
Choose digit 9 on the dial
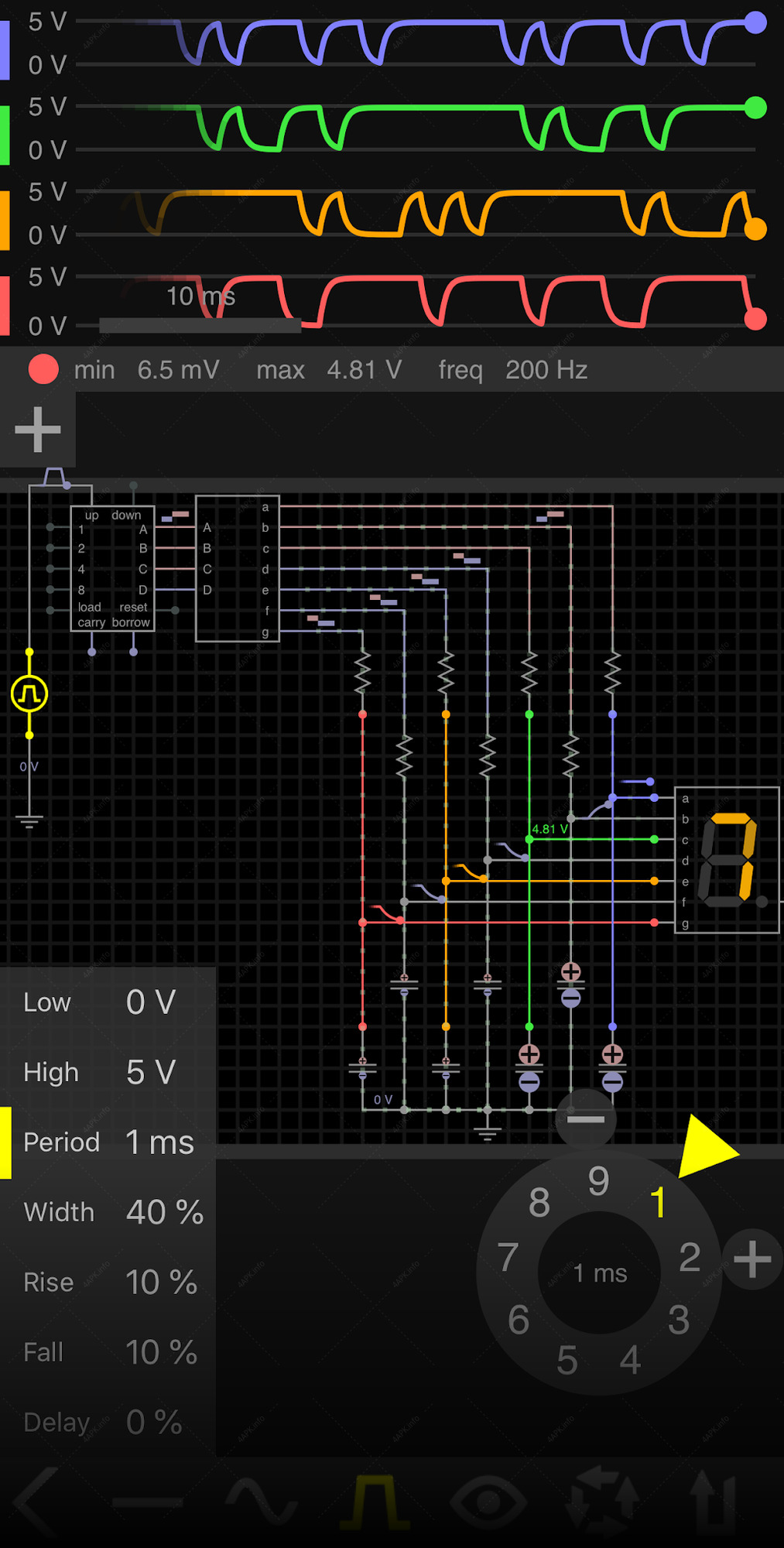coord(598,1181)
